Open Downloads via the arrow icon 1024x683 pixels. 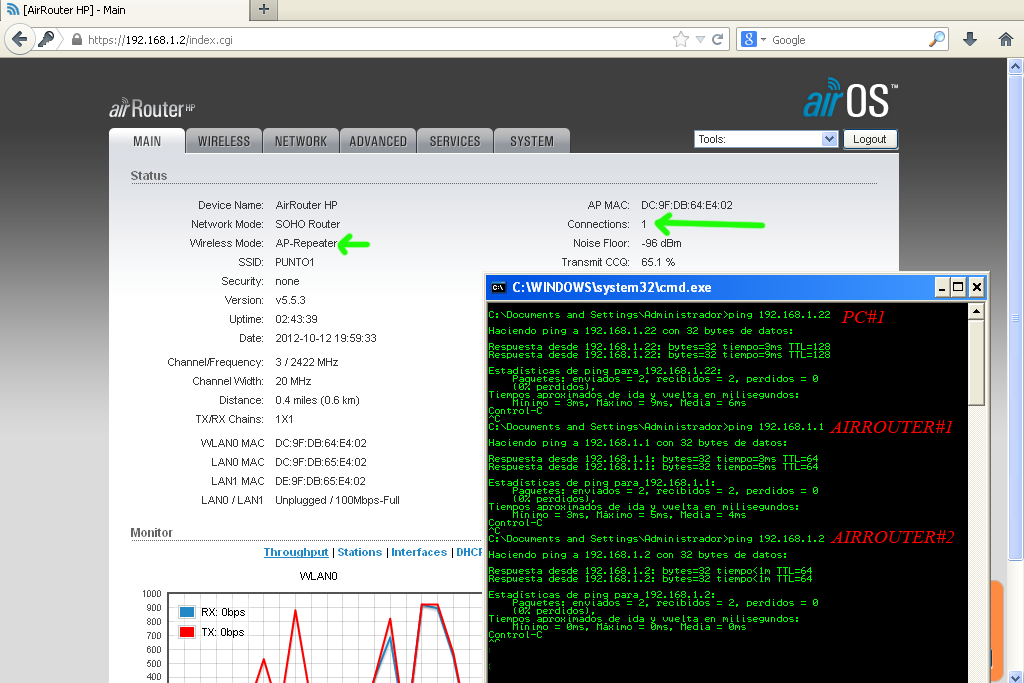click(x=969, y=39)
